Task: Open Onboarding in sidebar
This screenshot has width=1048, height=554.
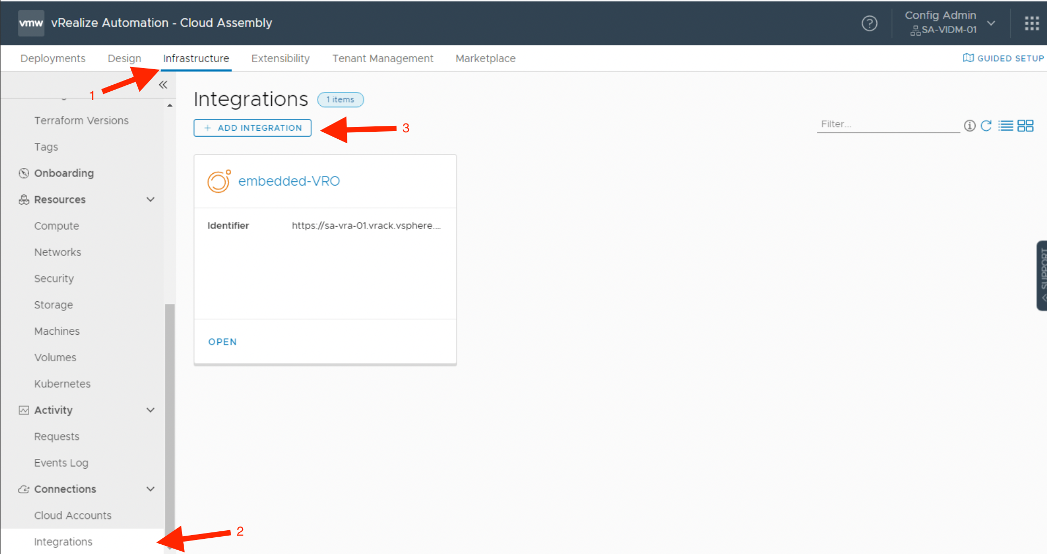Action: tap(64, 173)
